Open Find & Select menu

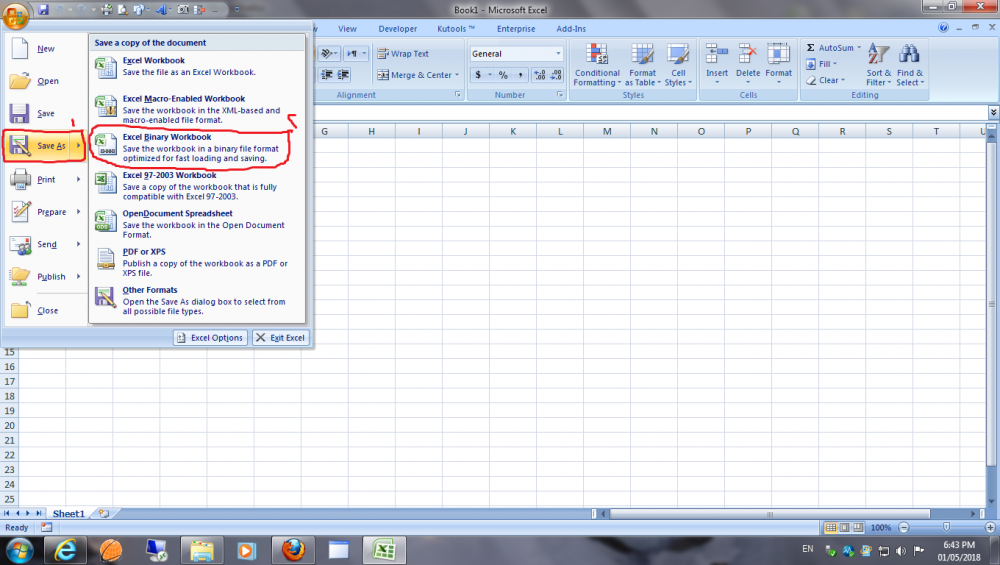coord(909,65)
